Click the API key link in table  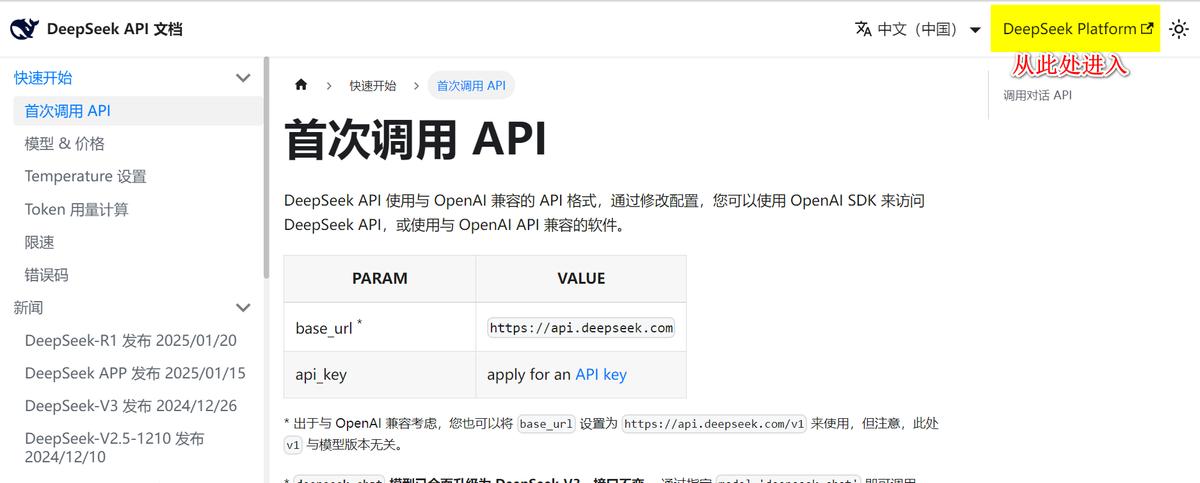[601, 374]
